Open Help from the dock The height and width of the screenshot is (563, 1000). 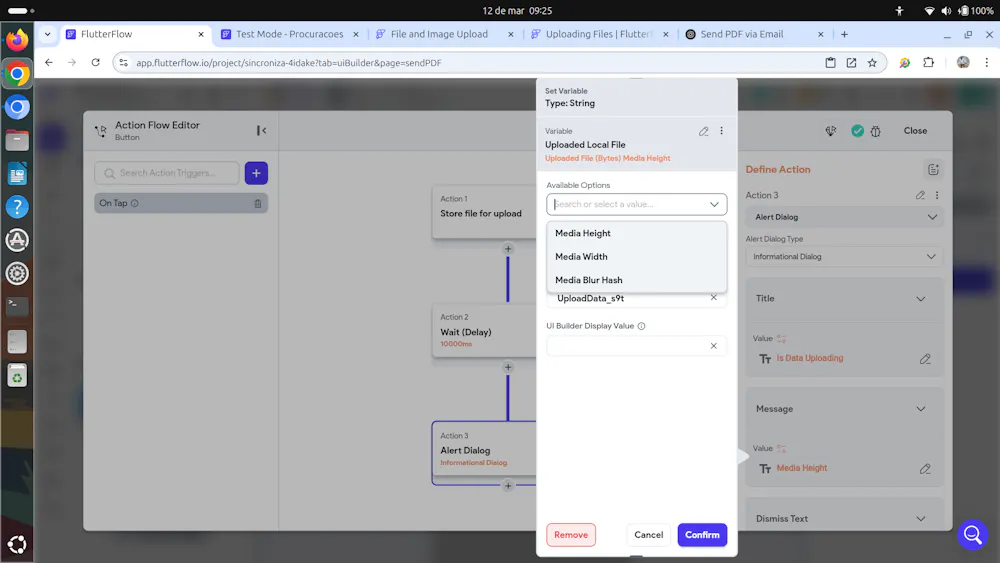pyautogui.click(x=17, y=207)
